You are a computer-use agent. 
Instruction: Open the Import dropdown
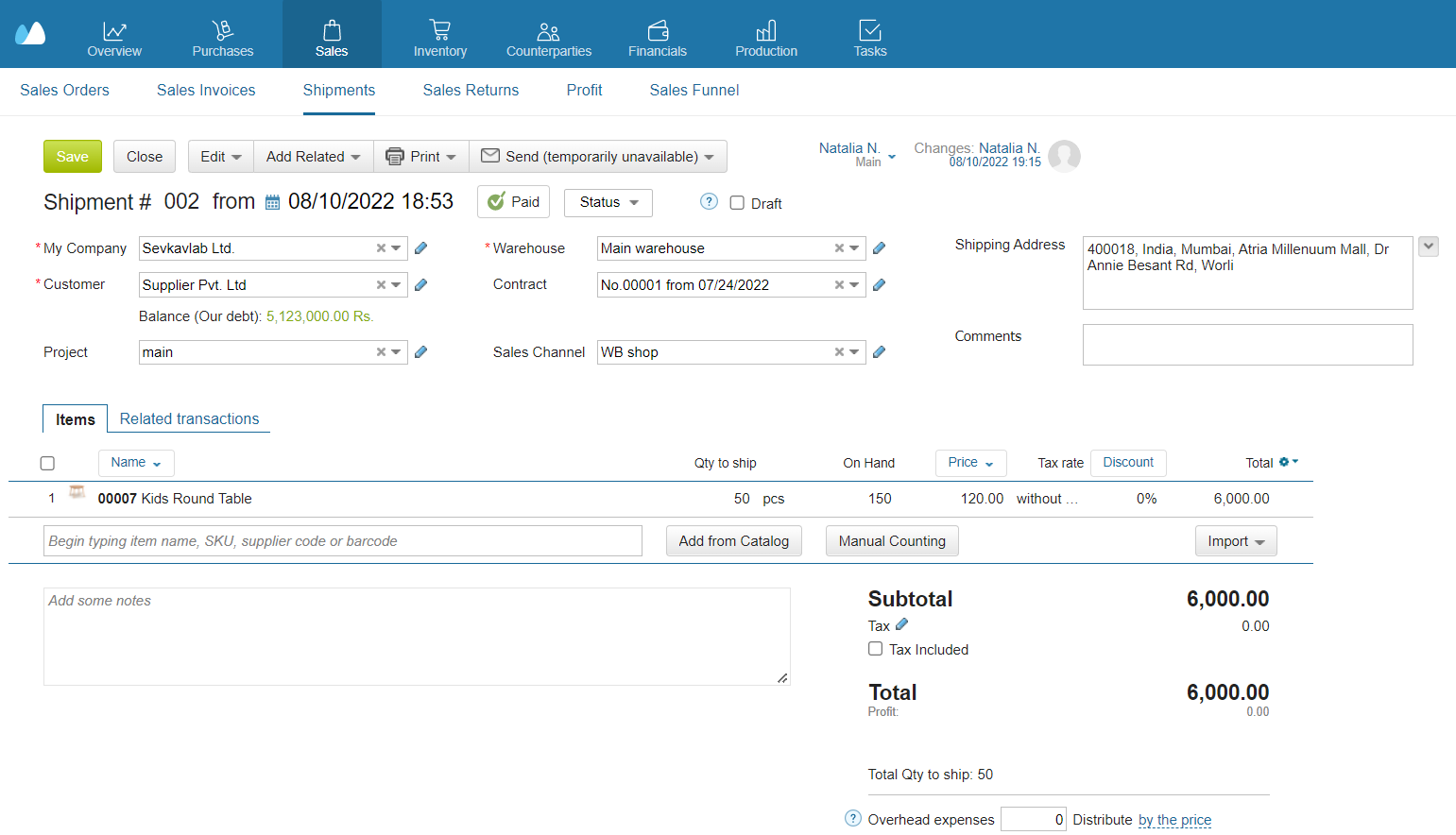[x=1236, y=541]
